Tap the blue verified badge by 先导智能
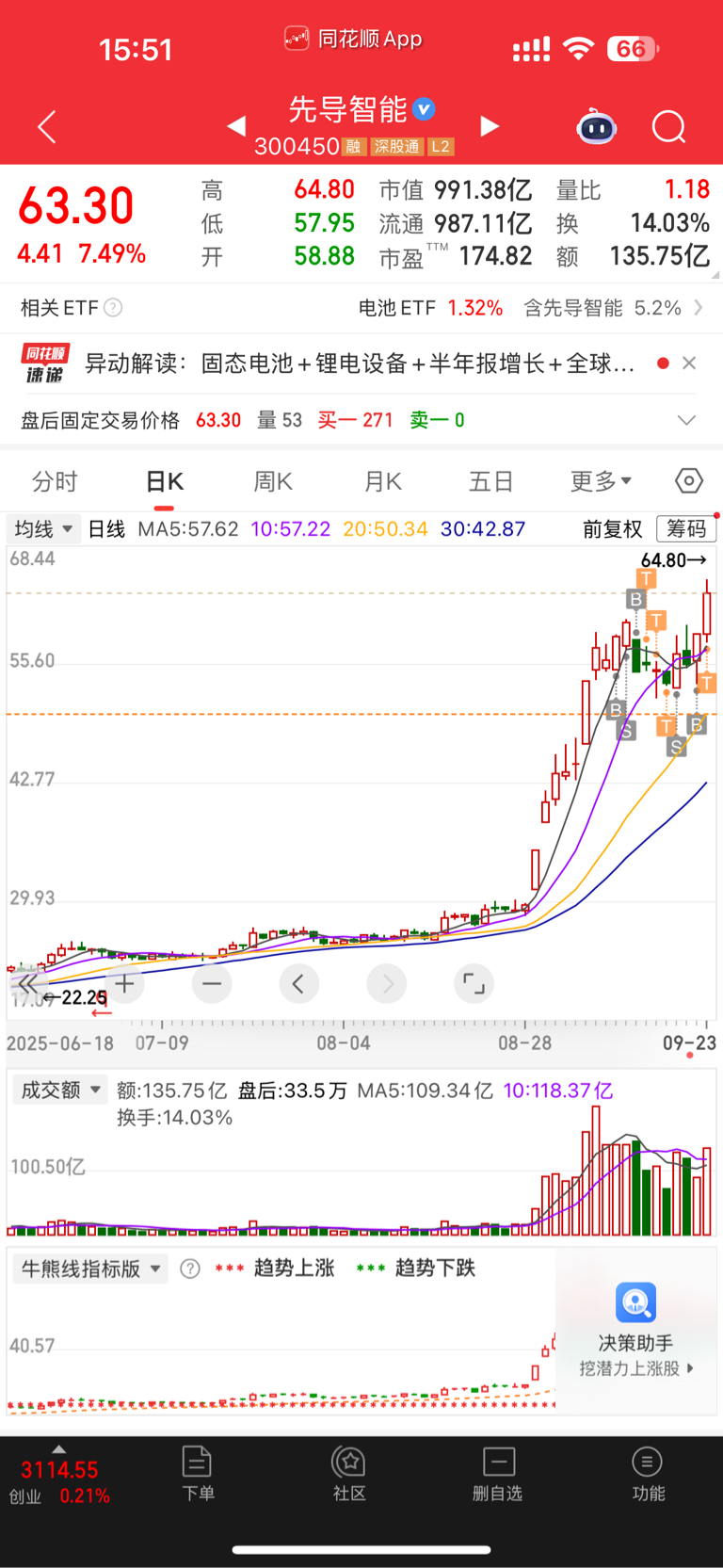 click(x=425, y=109)
